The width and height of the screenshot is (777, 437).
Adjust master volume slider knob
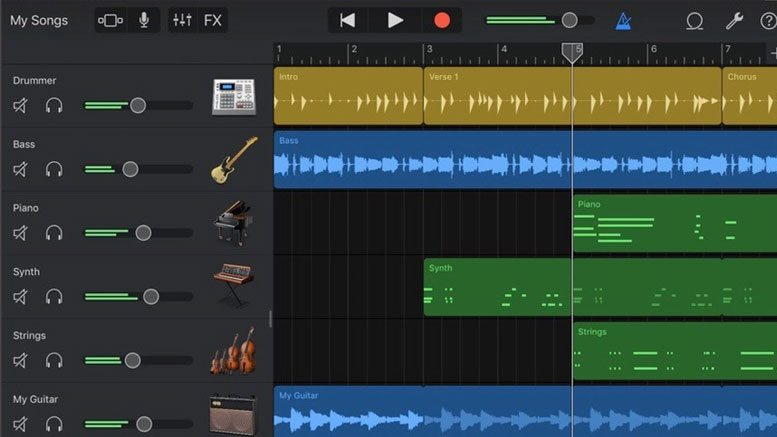click(569, 20)
